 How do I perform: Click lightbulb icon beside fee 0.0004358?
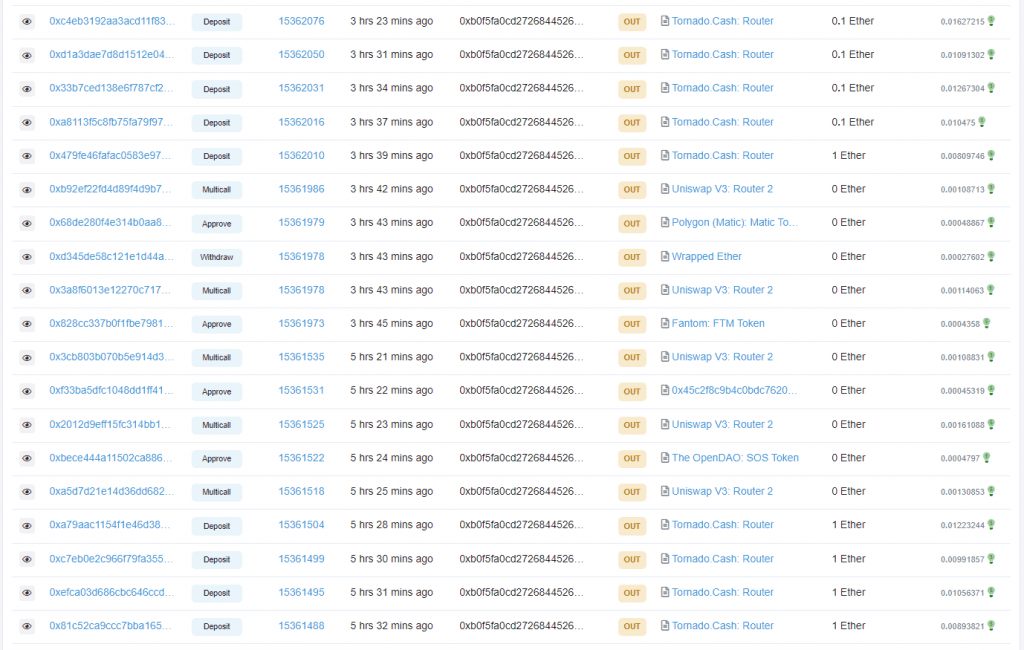987,323
